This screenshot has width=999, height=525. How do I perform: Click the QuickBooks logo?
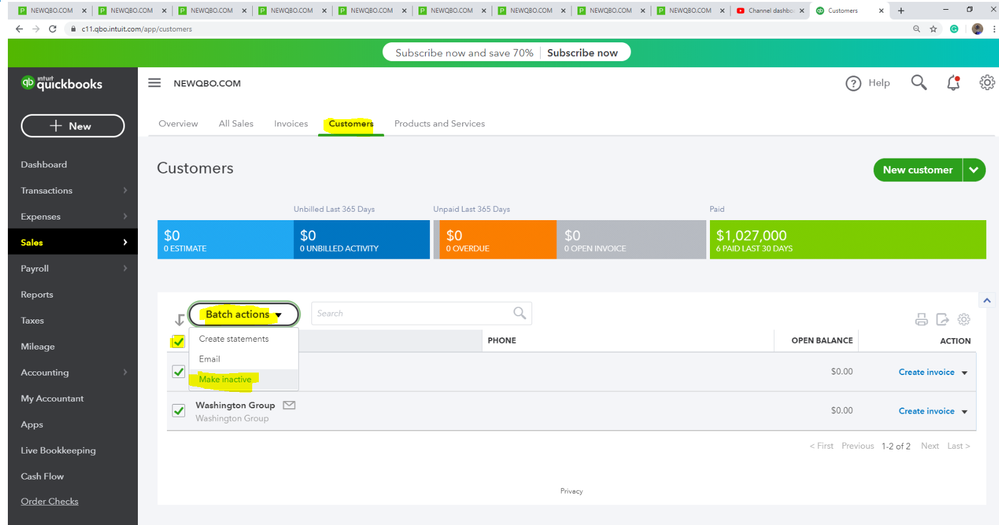coord(61,83)
